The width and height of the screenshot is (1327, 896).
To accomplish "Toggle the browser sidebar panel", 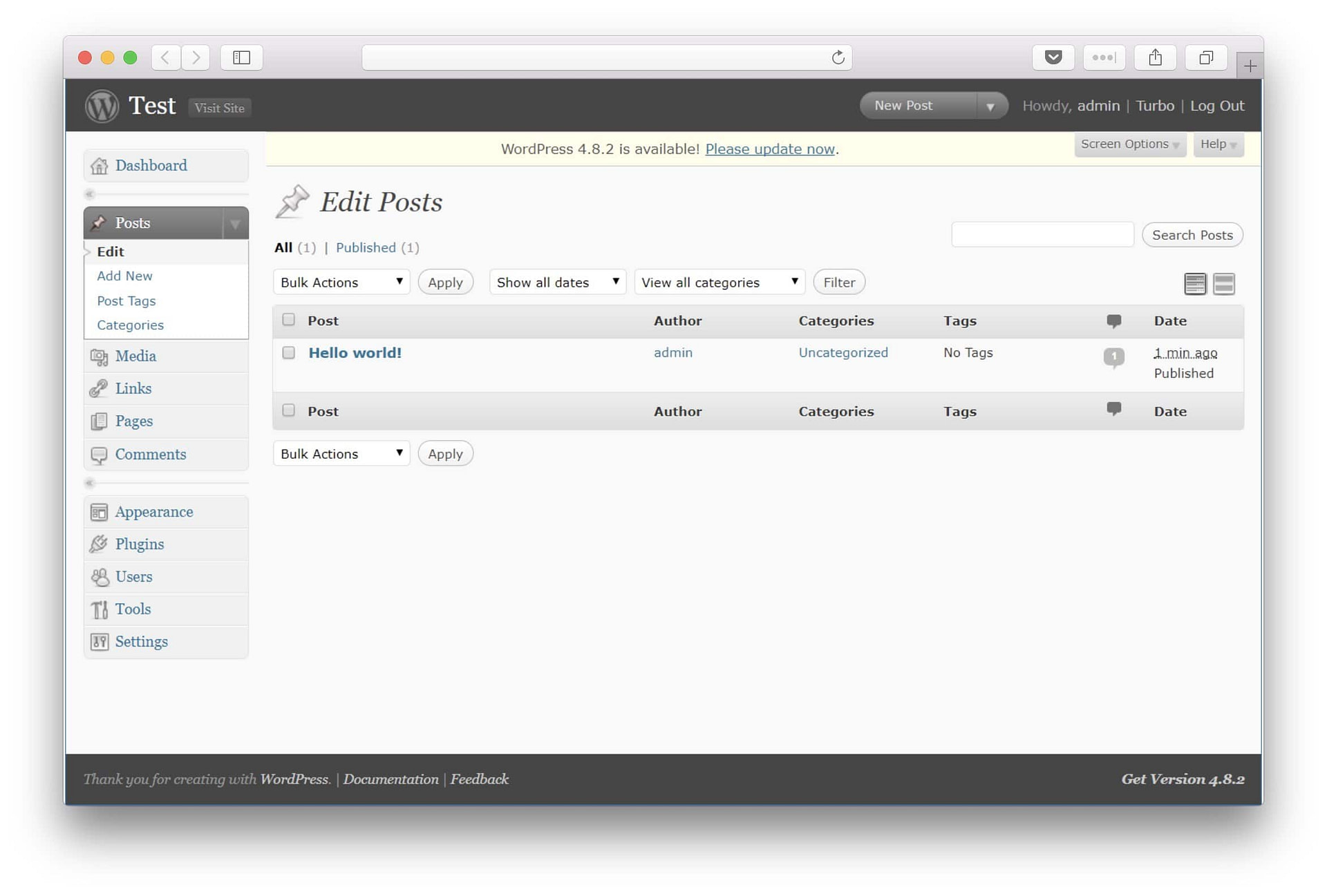I will pyautogui.click(x=241, y=57).
